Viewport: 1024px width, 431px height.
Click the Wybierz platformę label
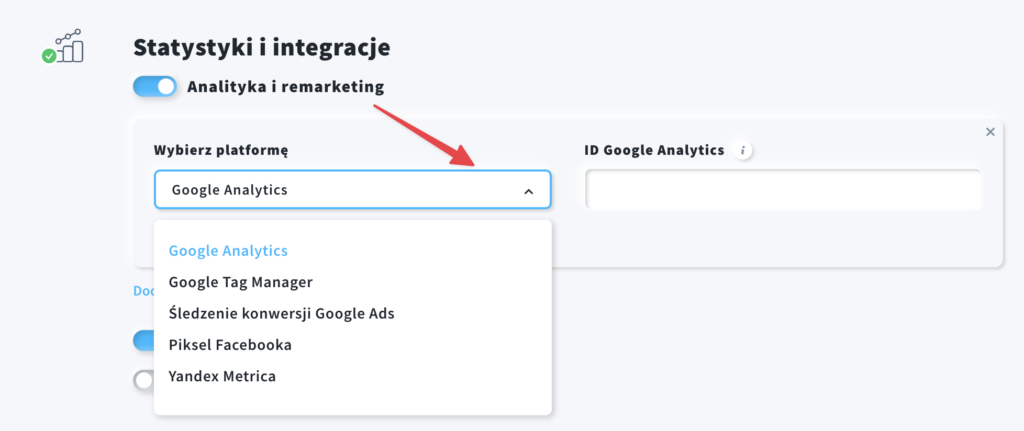[x=221, y=151]
